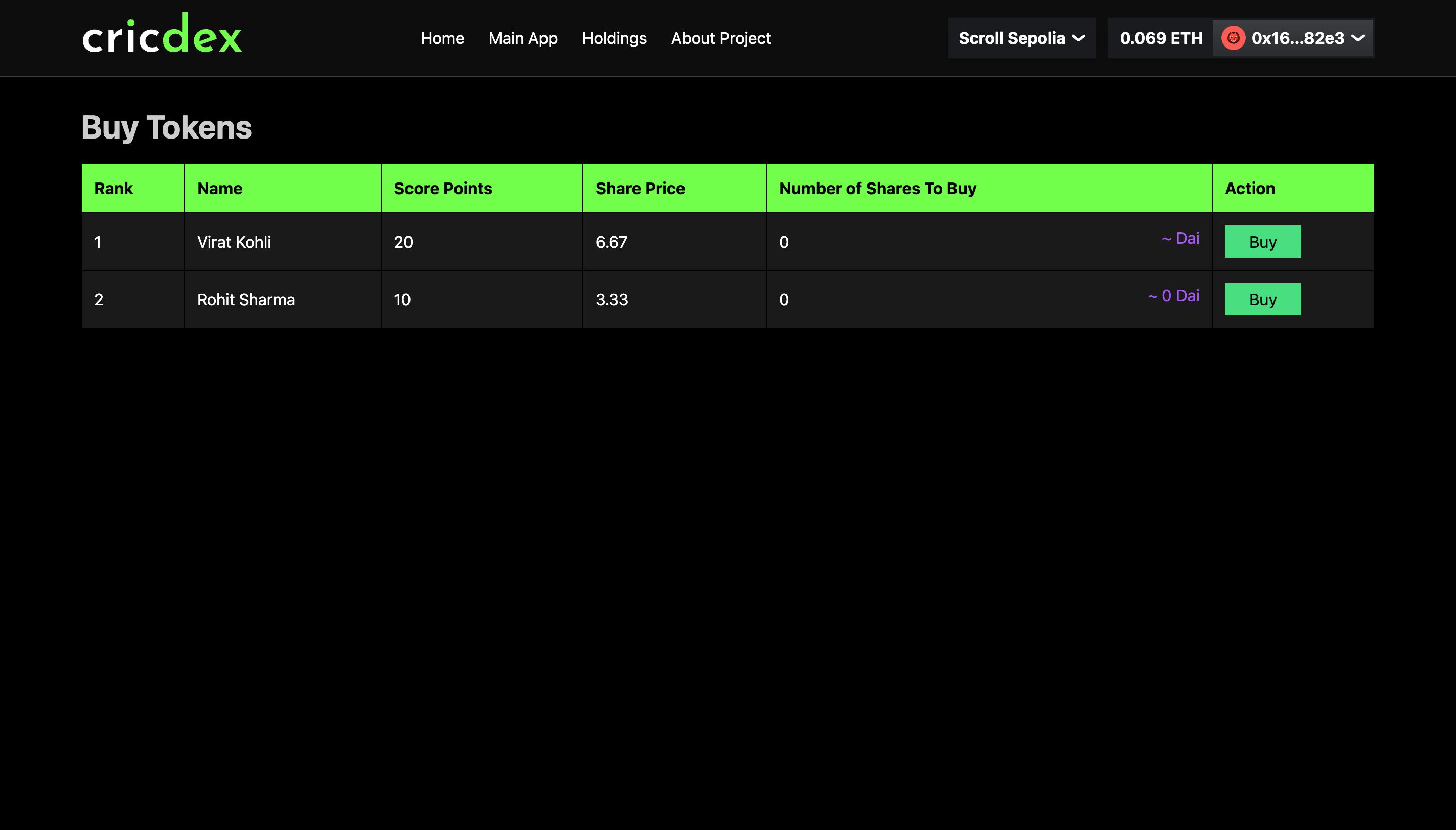Screen dimensions: 1456x830
Task: Open the Scroll Sepolia network dropdown
Action: tap(1021, 38)
